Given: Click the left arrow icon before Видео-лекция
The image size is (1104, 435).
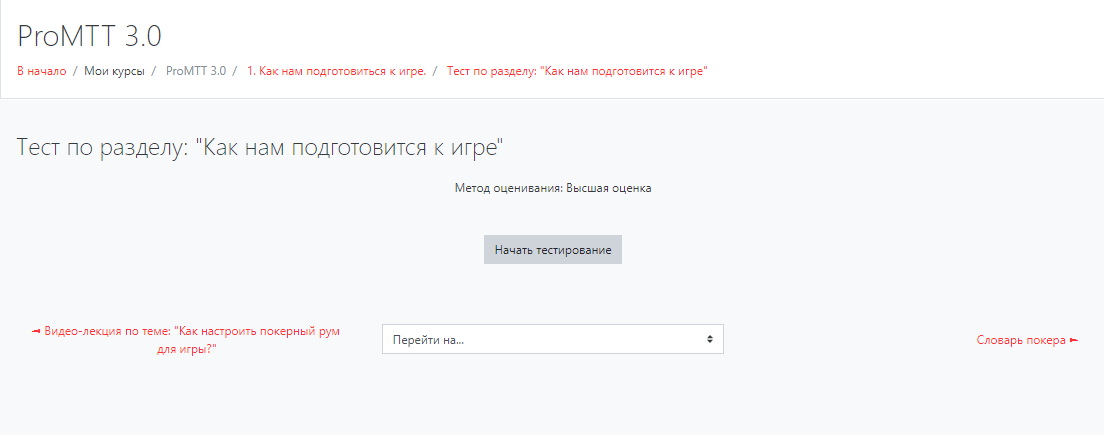Looking at the screenshot, I should point(37,331).
